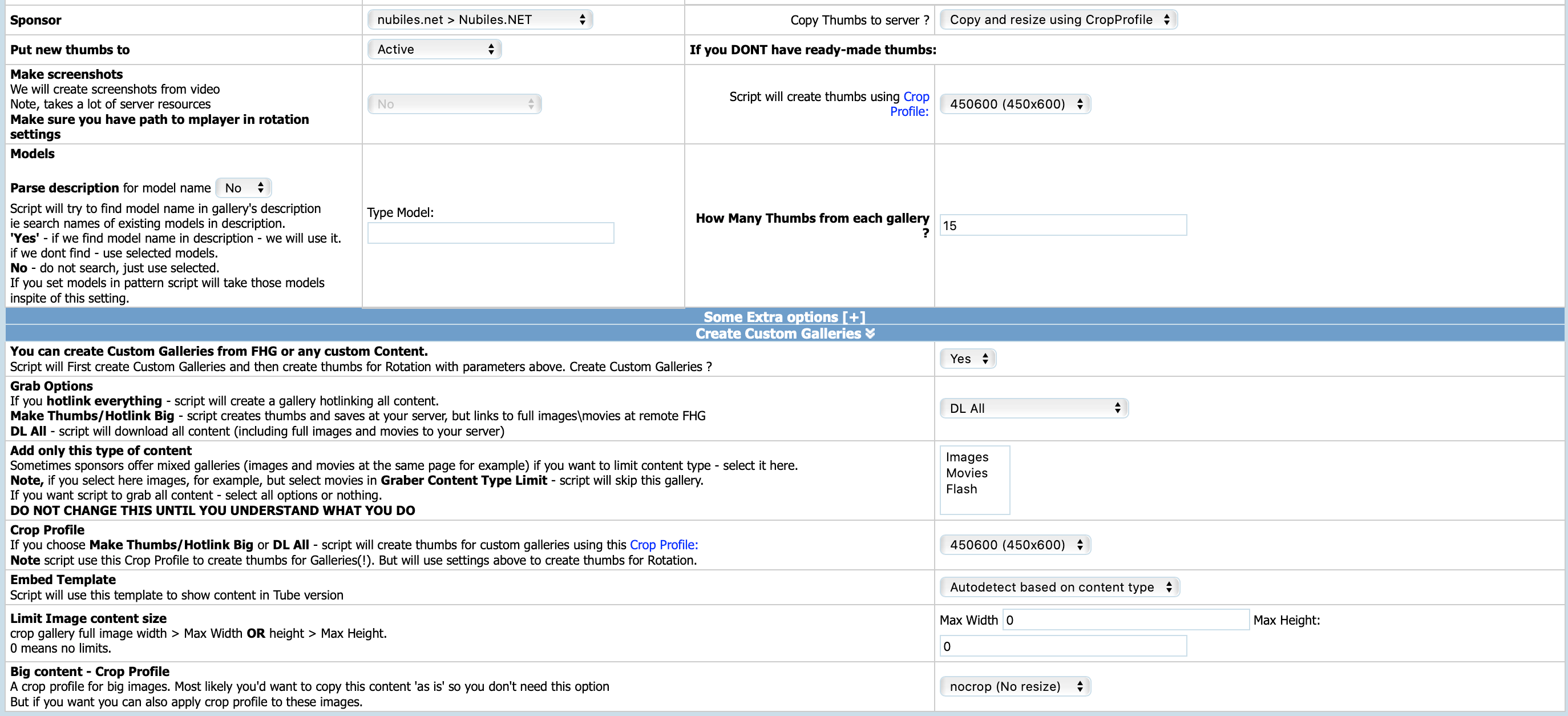The height and width of the screenshot is (716, 1568).
Task: Open the custom galleries Crop Profile 450600 dropdown
Action: pos(1015,545)
